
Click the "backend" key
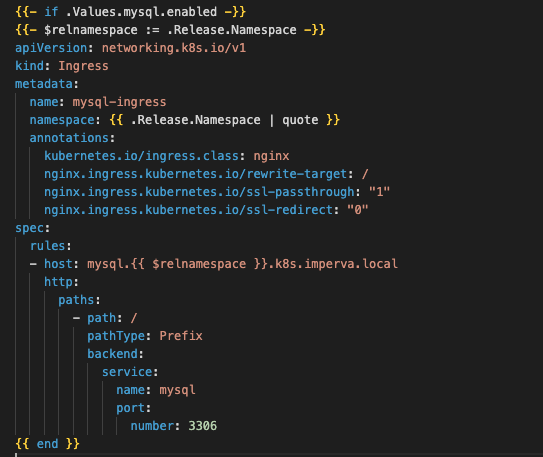[x=113, y=354]
